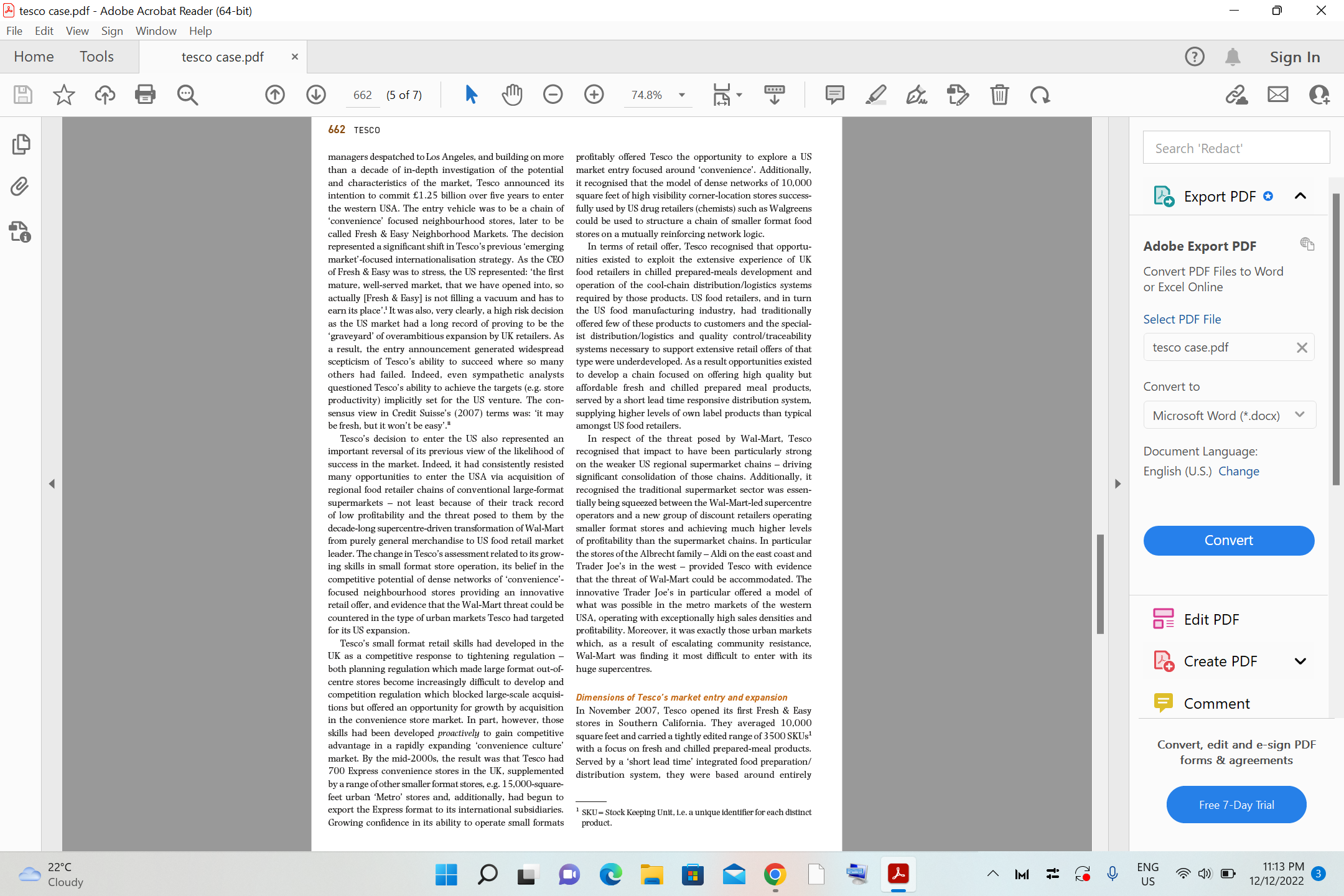Open Google Chrome from taskbar
Image resolution: width=1344 pixels, height=896 pixels.
(x=775, y=874)
